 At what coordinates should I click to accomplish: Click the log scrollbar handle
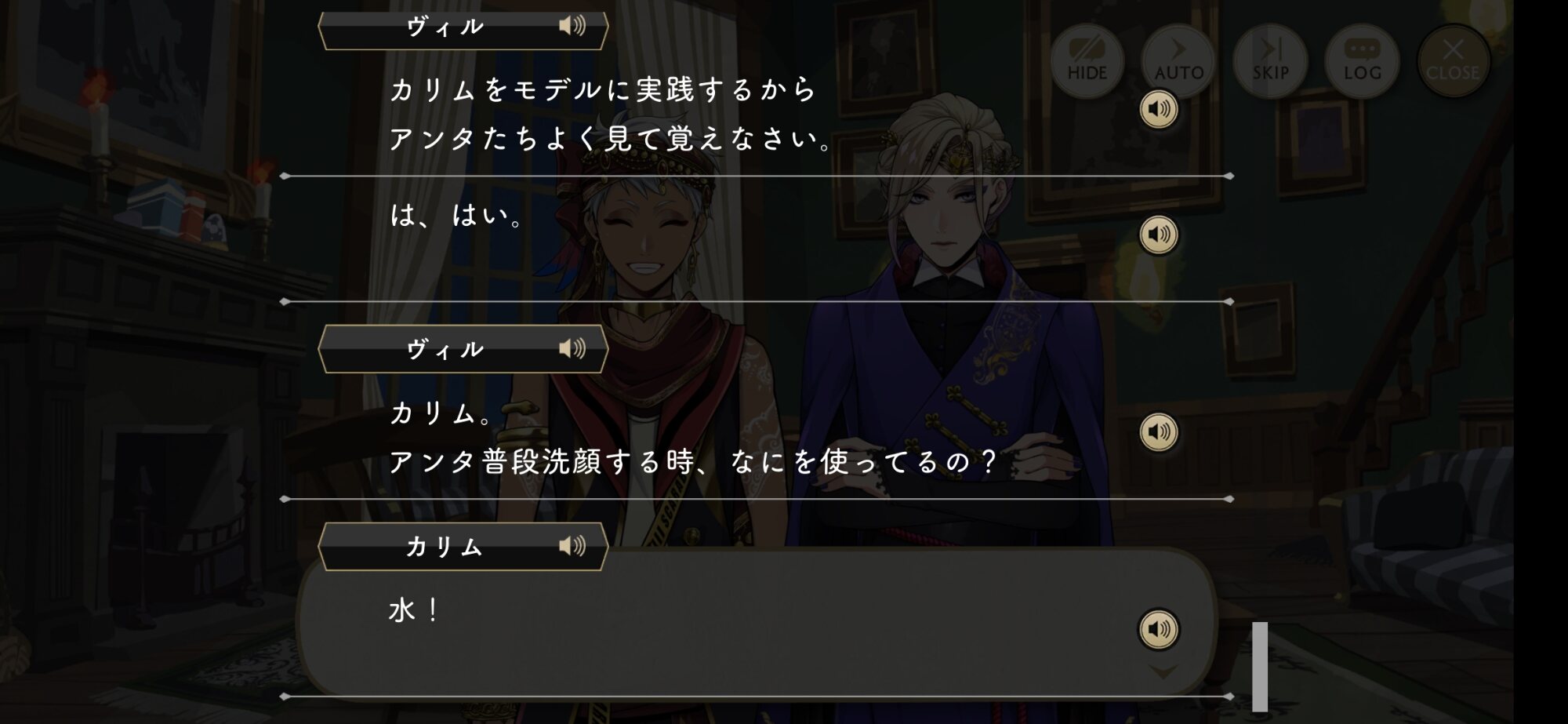click(1260, 667)
